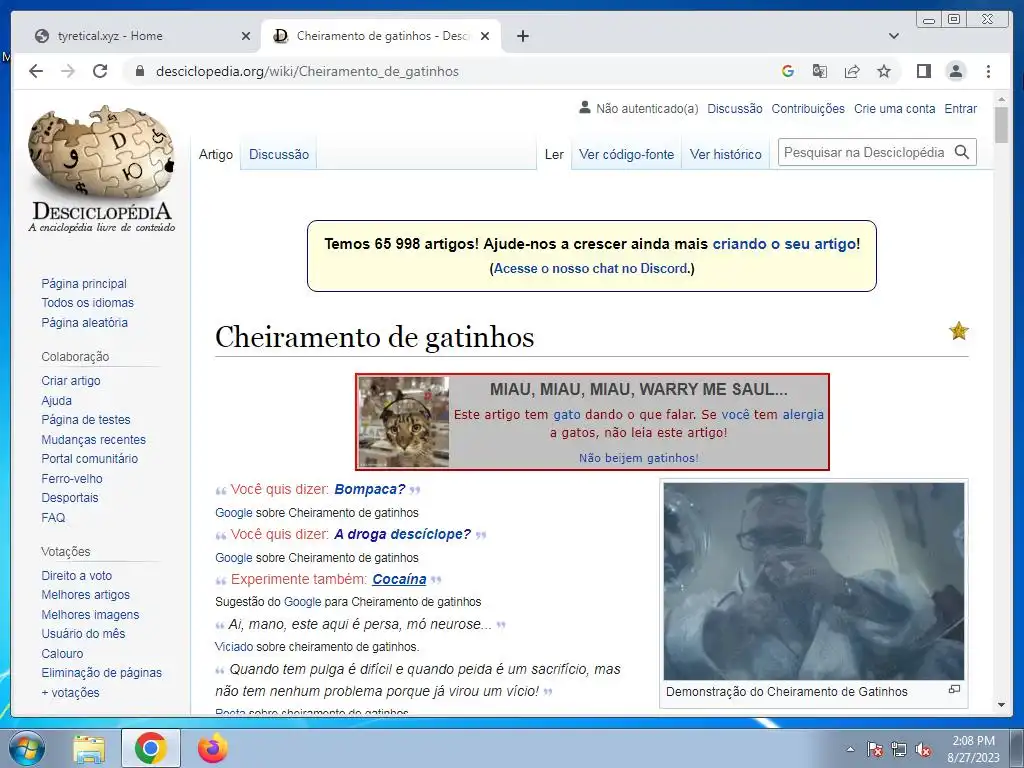Select the Artigo tab
Image resolution: width=1024 pixels, height=768 pixels.
[x=216, y=154]
